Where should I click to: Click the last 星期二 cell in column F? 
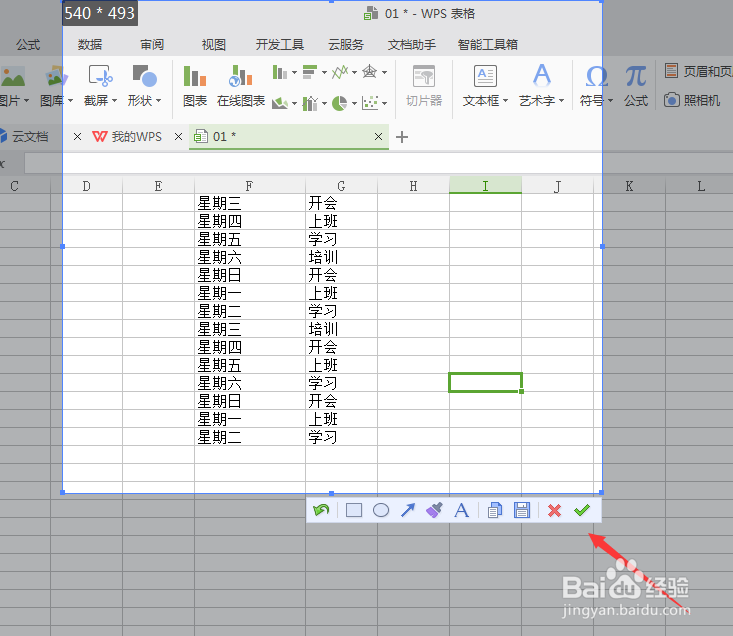tap(250, 436)
